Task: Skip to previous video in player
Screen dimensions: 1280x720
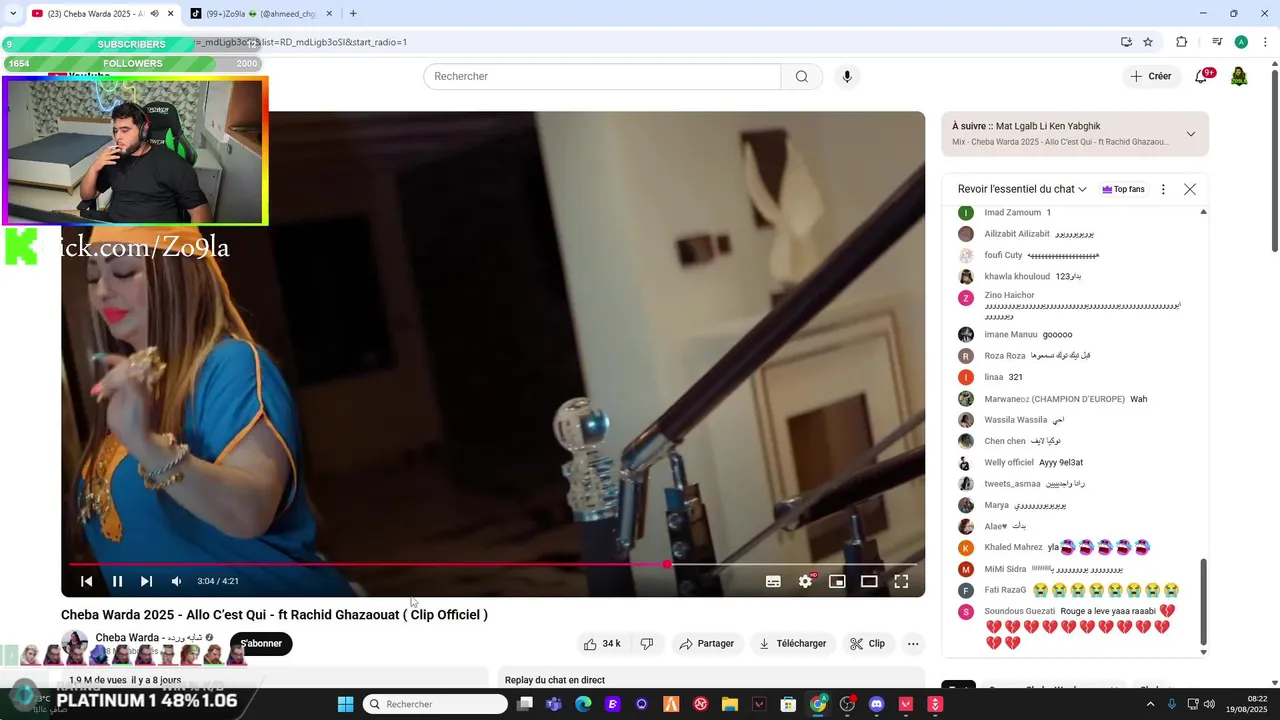Action: [x=87, y=581]
